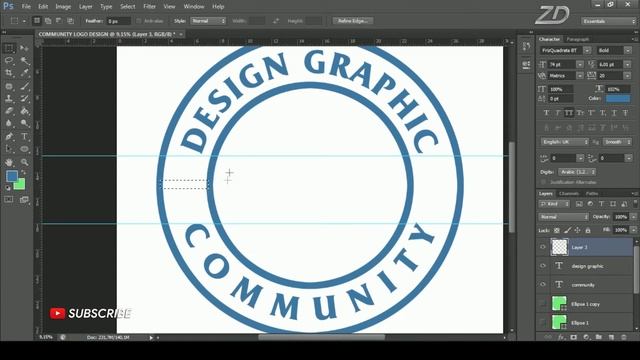Select the Crop tool
The width and height of the screenshot is (640, 360).
9,73
